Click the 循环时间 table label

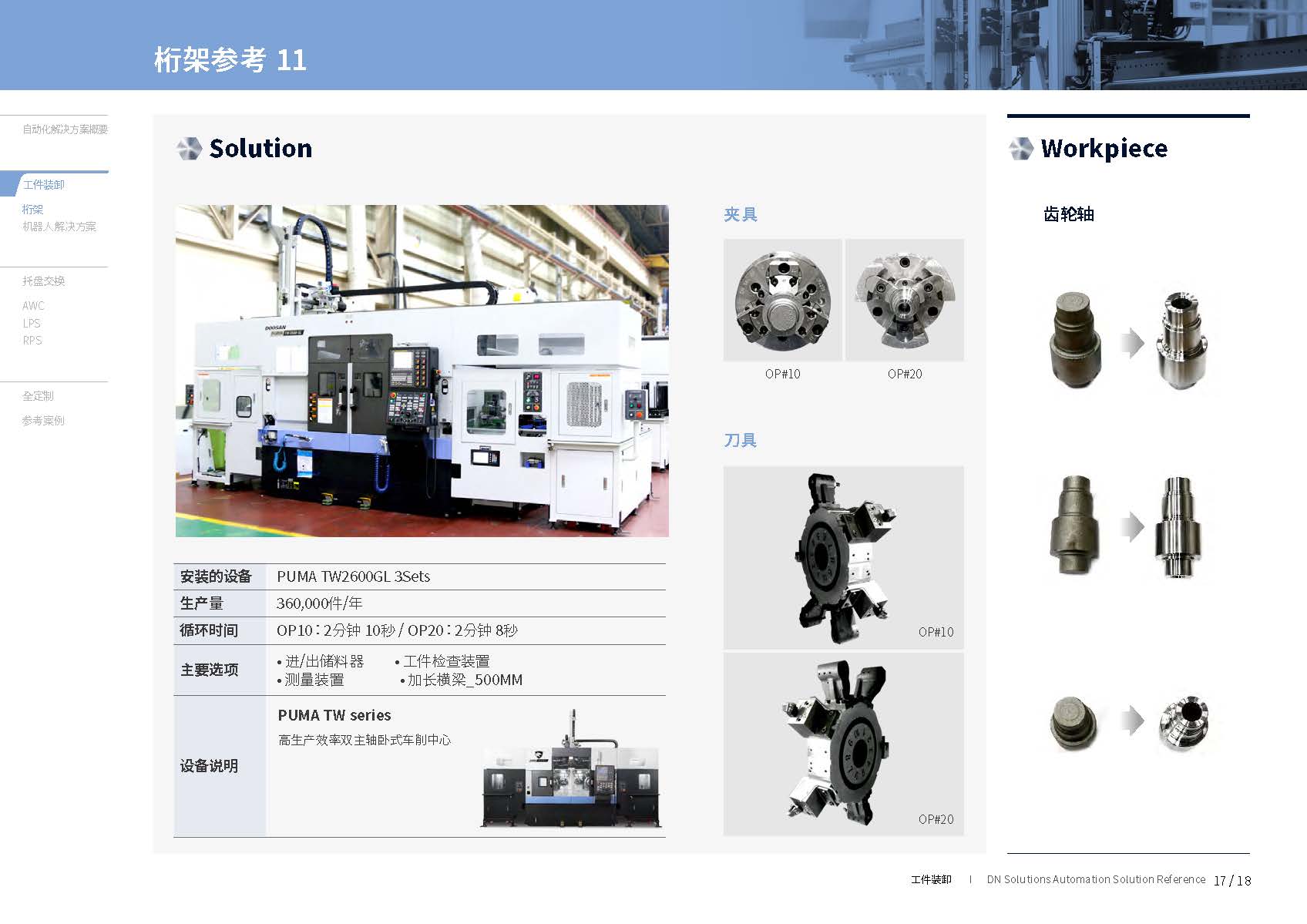pos(209,630)
